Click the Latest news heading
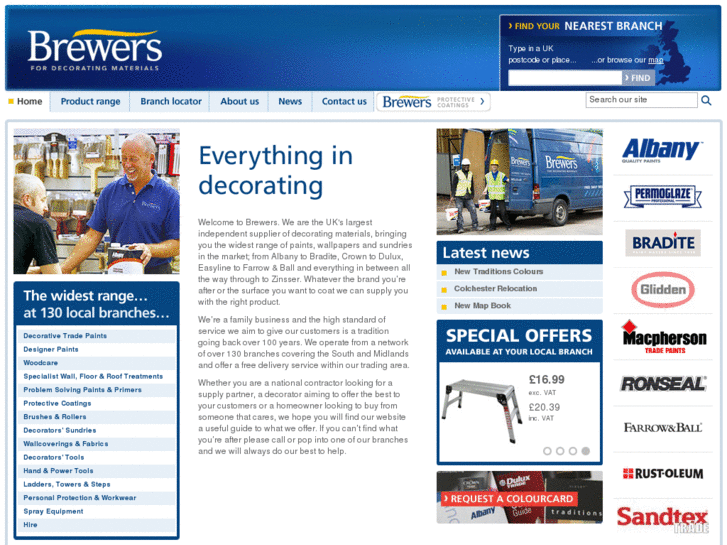Image resolution: width=727 pixels, height=545 pixels. click(486, 252)
